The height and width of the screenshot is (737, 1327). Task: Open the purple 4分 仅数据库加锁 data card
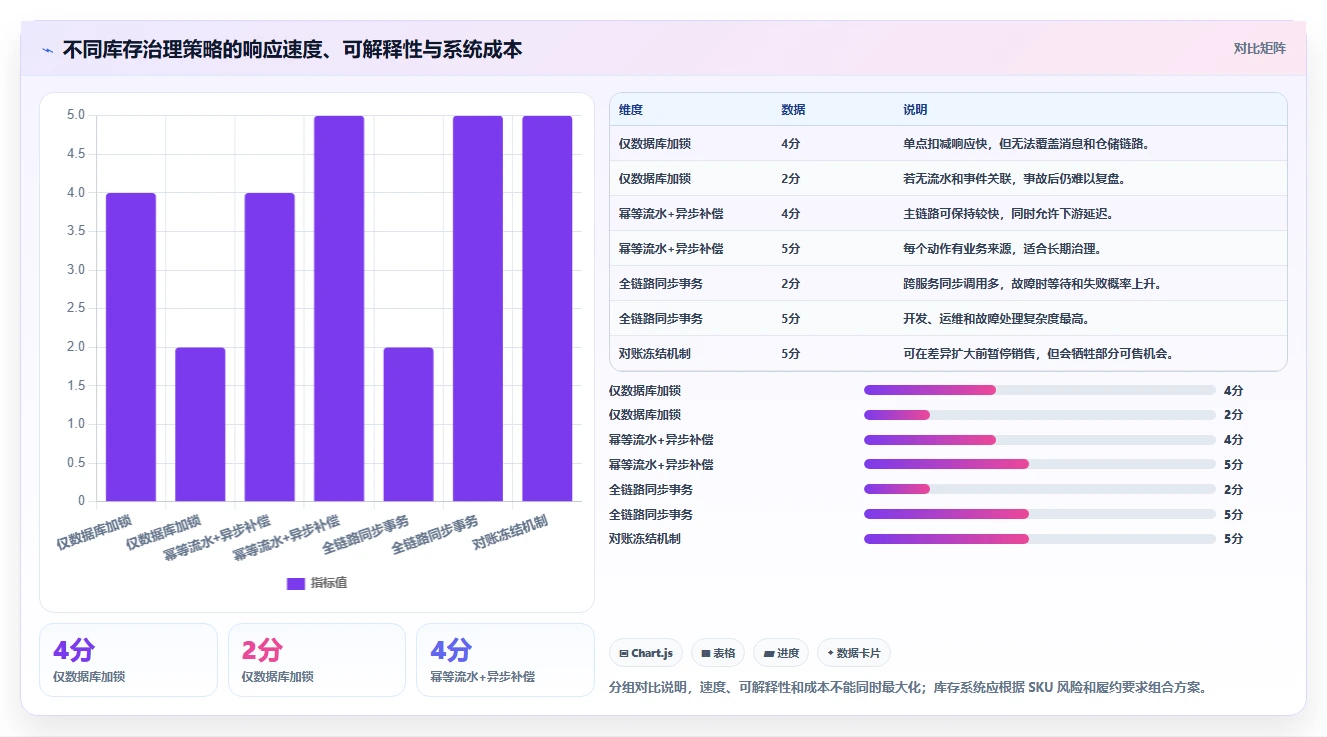(128, 660)
